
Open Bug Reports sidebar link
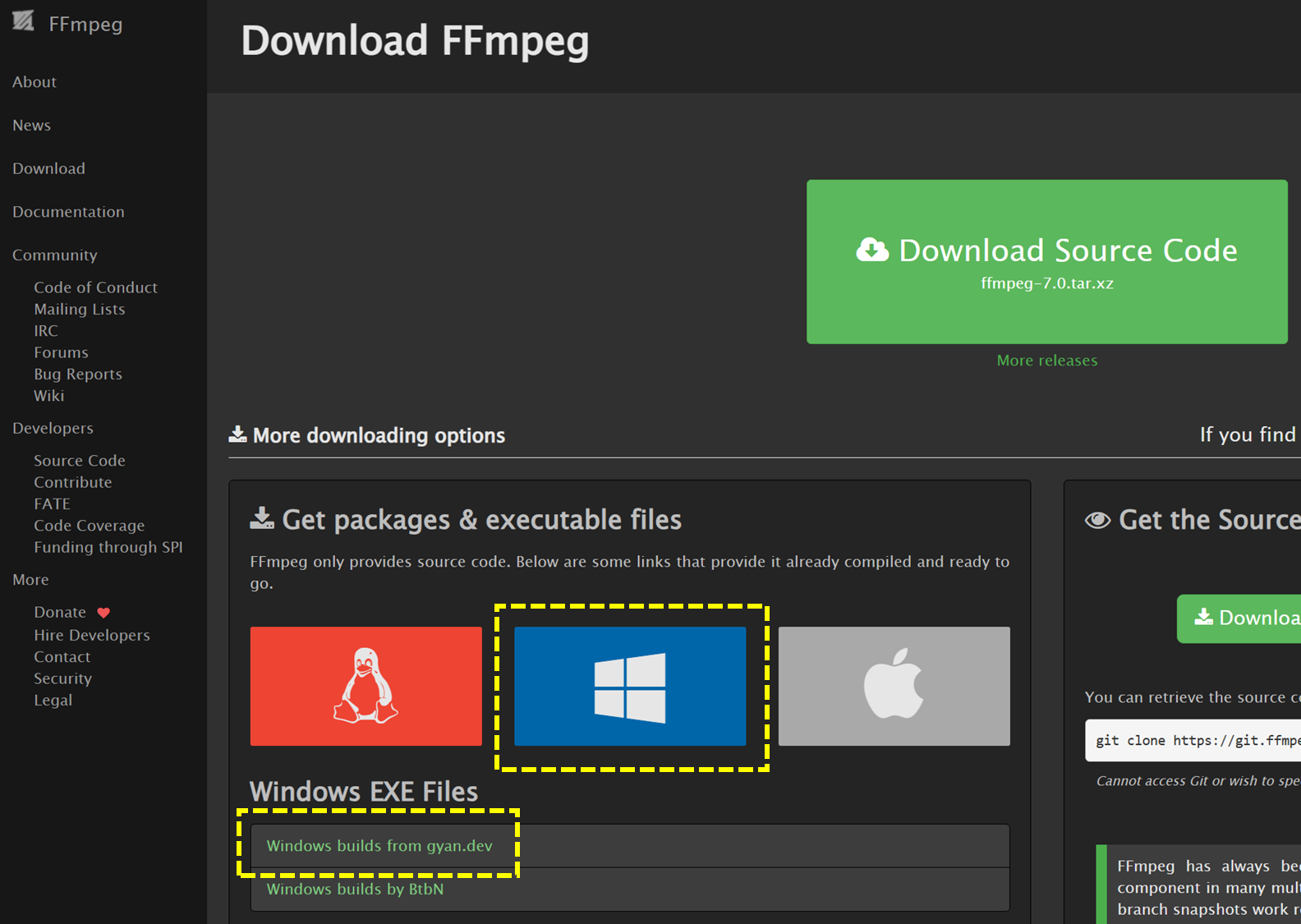tap(78, 375)
